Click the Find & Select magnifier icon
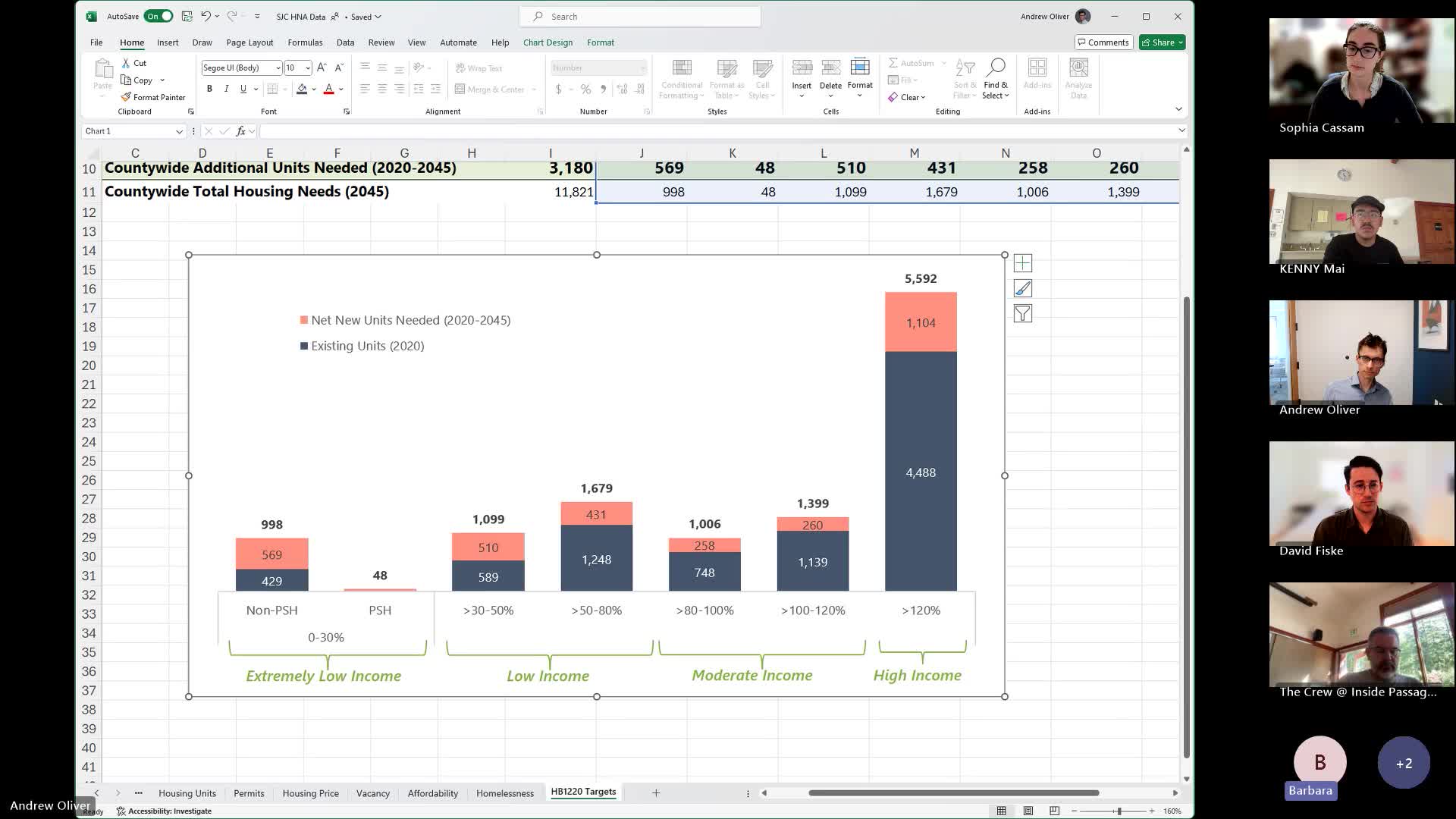The width and height of the screenshot is (1456, 819). coord(996,68)
